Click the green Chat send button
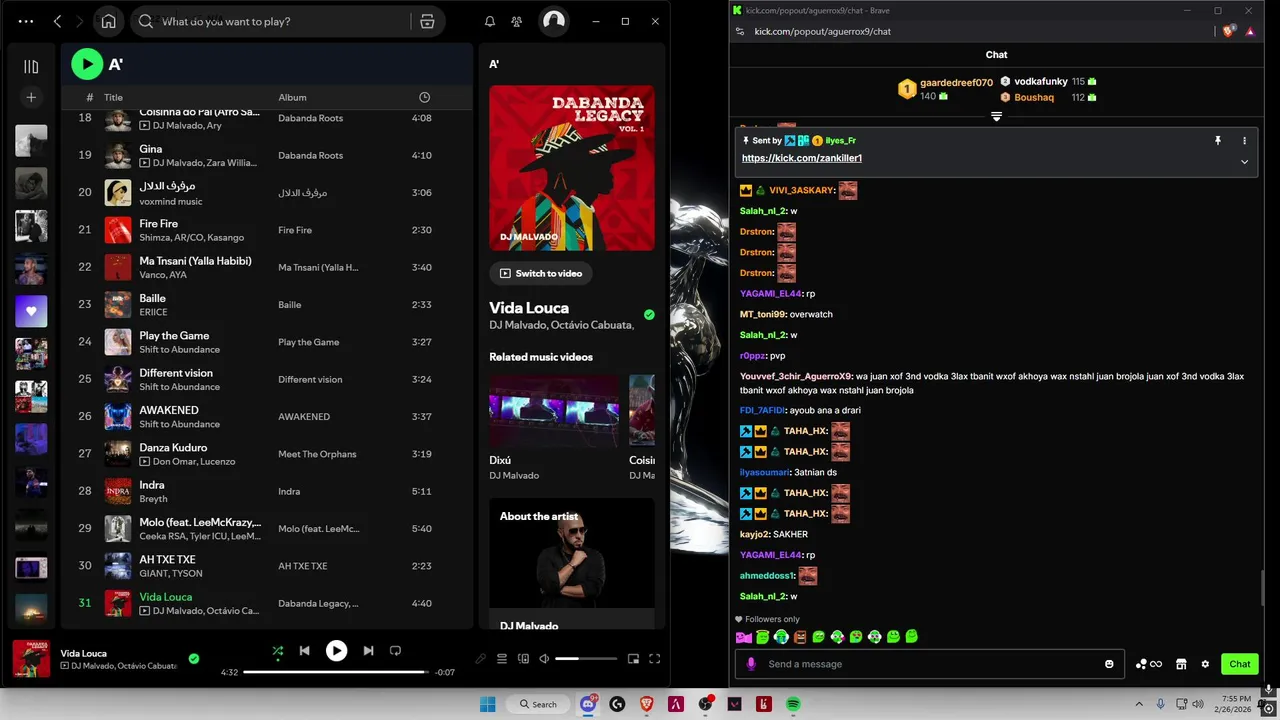The width and height of the screenshot is (1280, 720). (x=1240, y=664)
